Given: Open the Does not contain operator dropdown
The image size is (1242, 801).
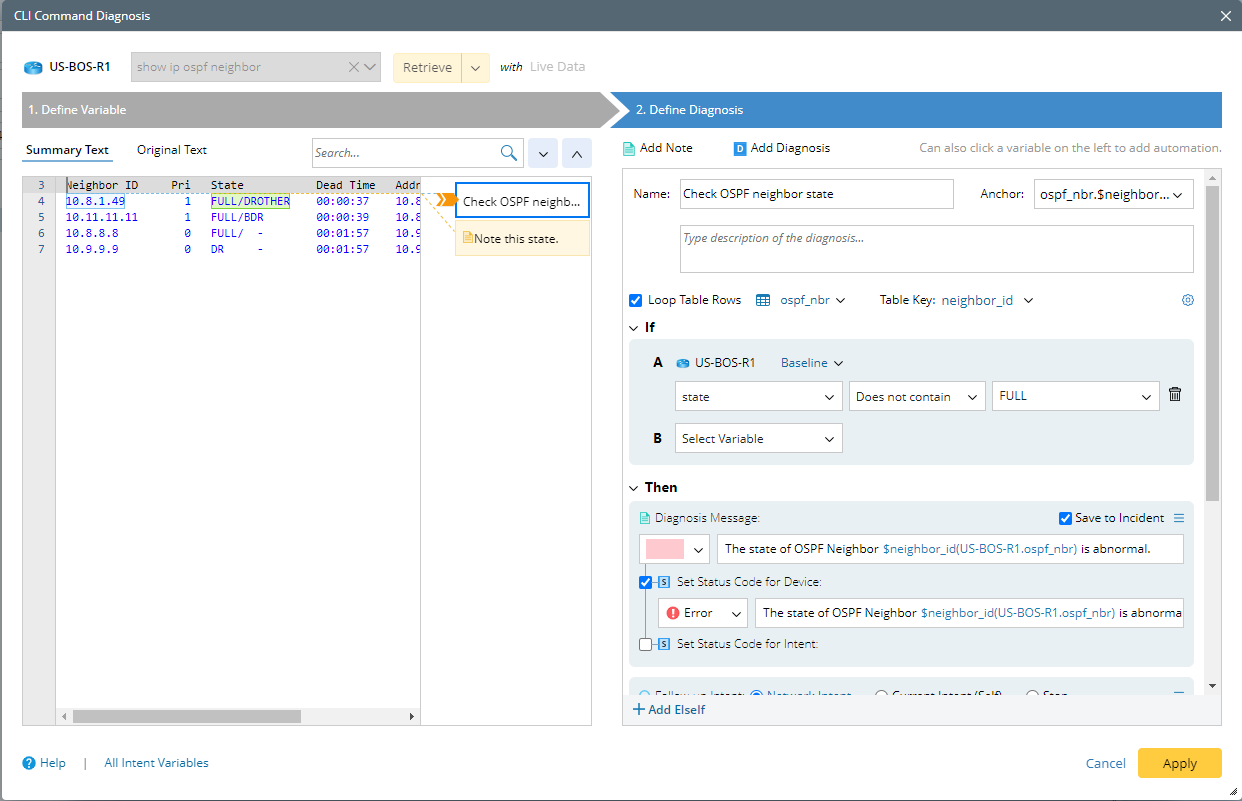Looking at the screenshot, I should pyautogui.click(x=915, y=396).
